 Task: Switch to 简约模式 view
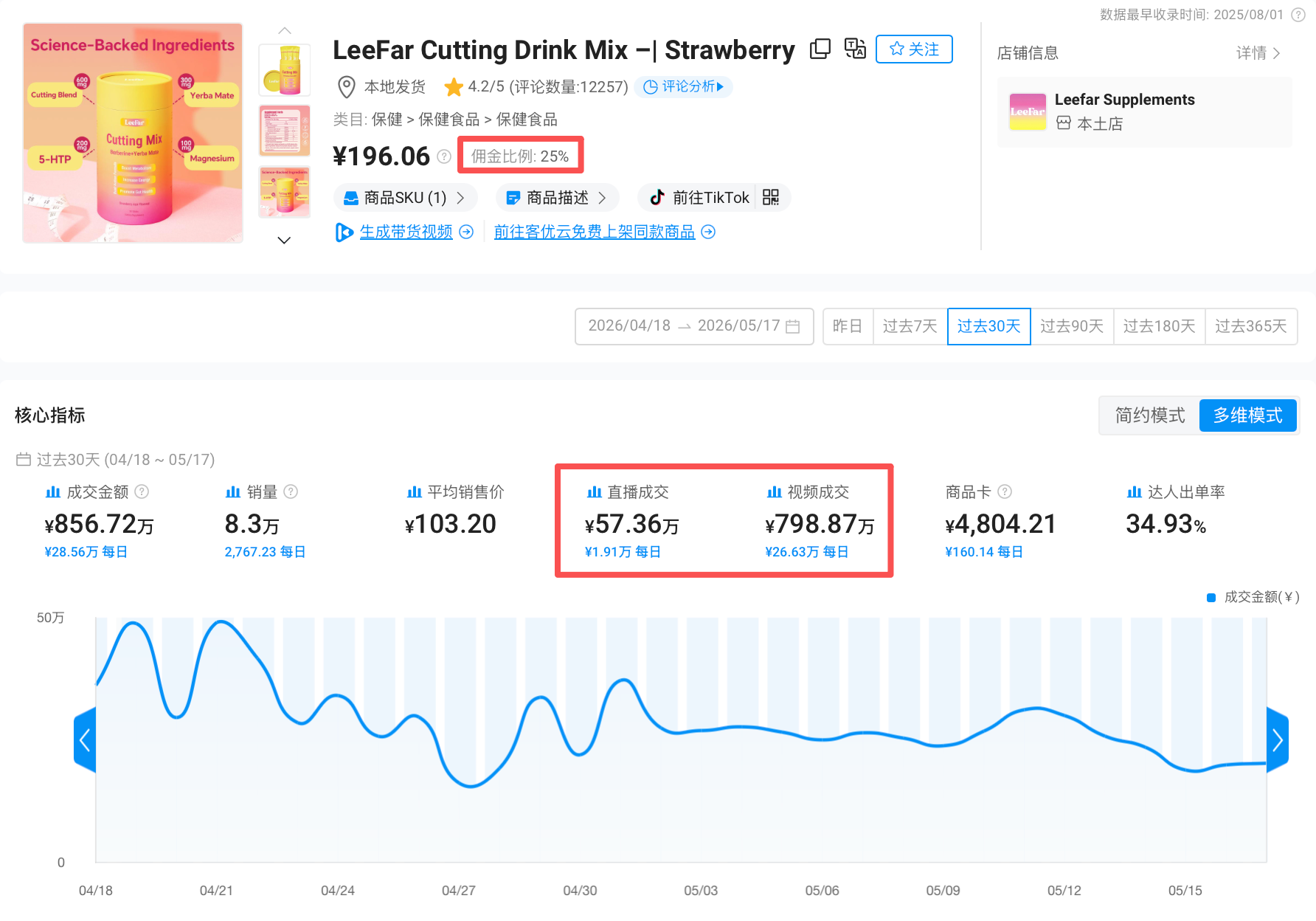pos(1150,415)
